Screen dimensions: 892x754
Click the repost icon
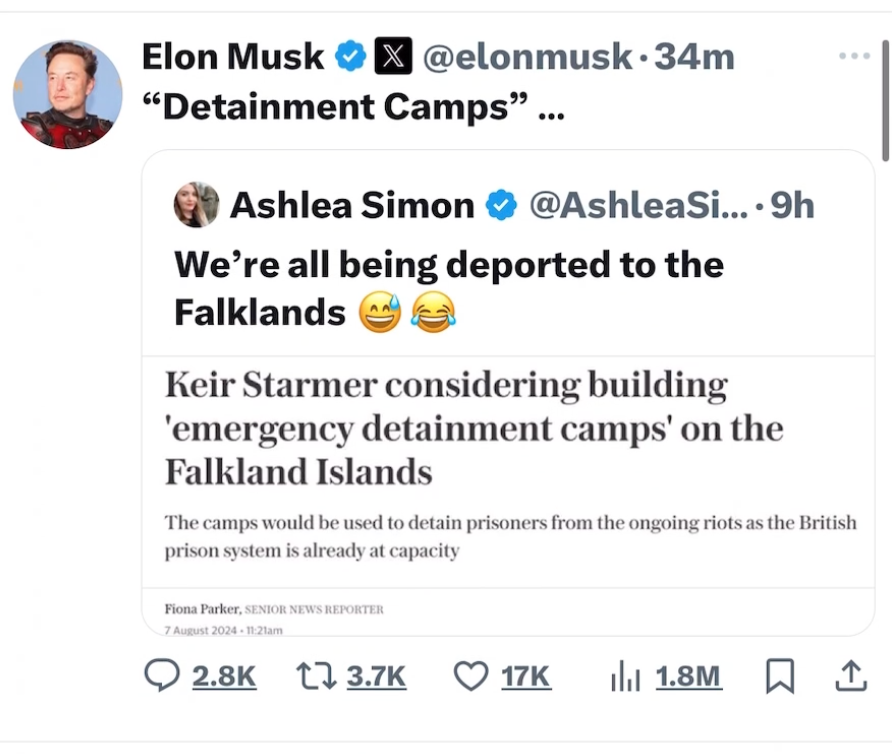pos(316,677)
